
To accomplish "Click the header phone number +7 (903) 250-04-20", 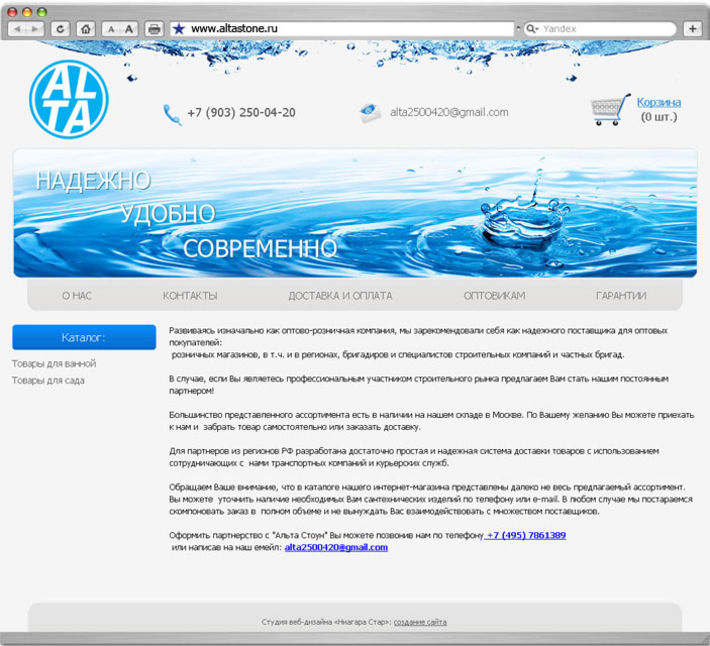I will coord(241,112).
